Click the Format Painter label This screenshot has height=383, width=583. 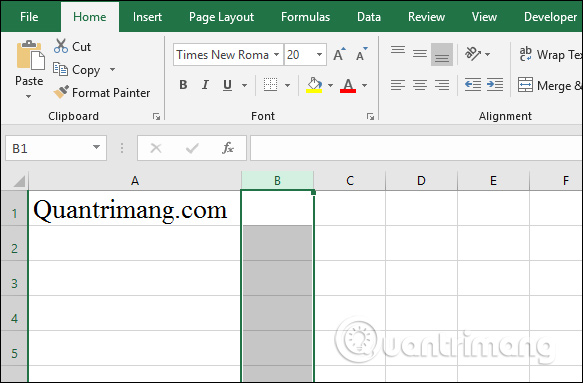111,93
